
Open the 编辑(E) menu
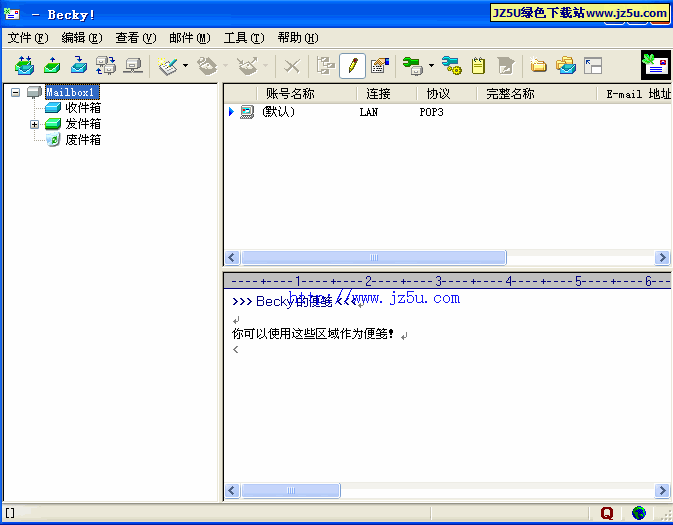pos(82,38)
